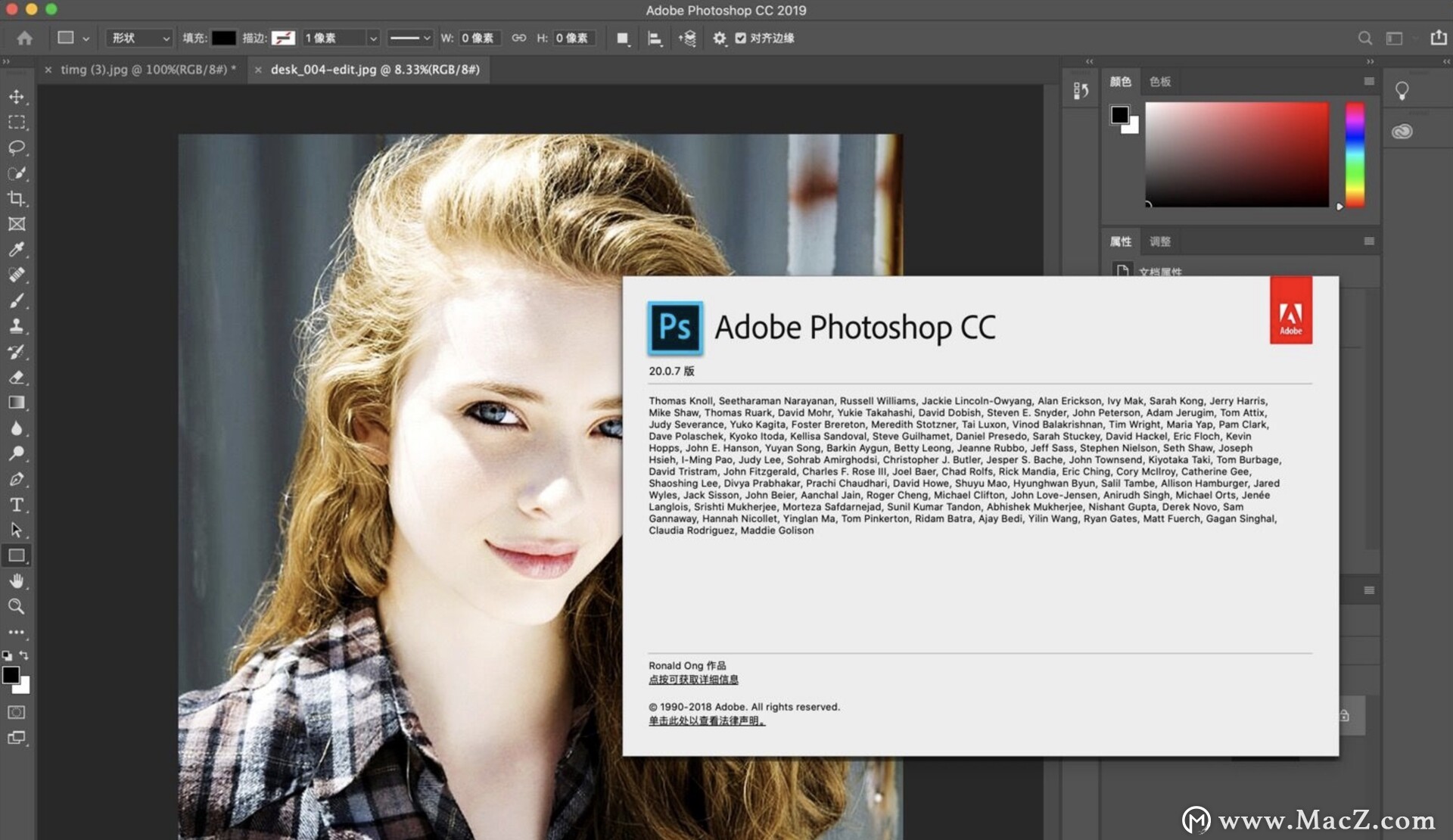Viewport: 1453px width, 840px height.
Task: Open the 形状 tool mode dropdown
Action: click(138, 38)
